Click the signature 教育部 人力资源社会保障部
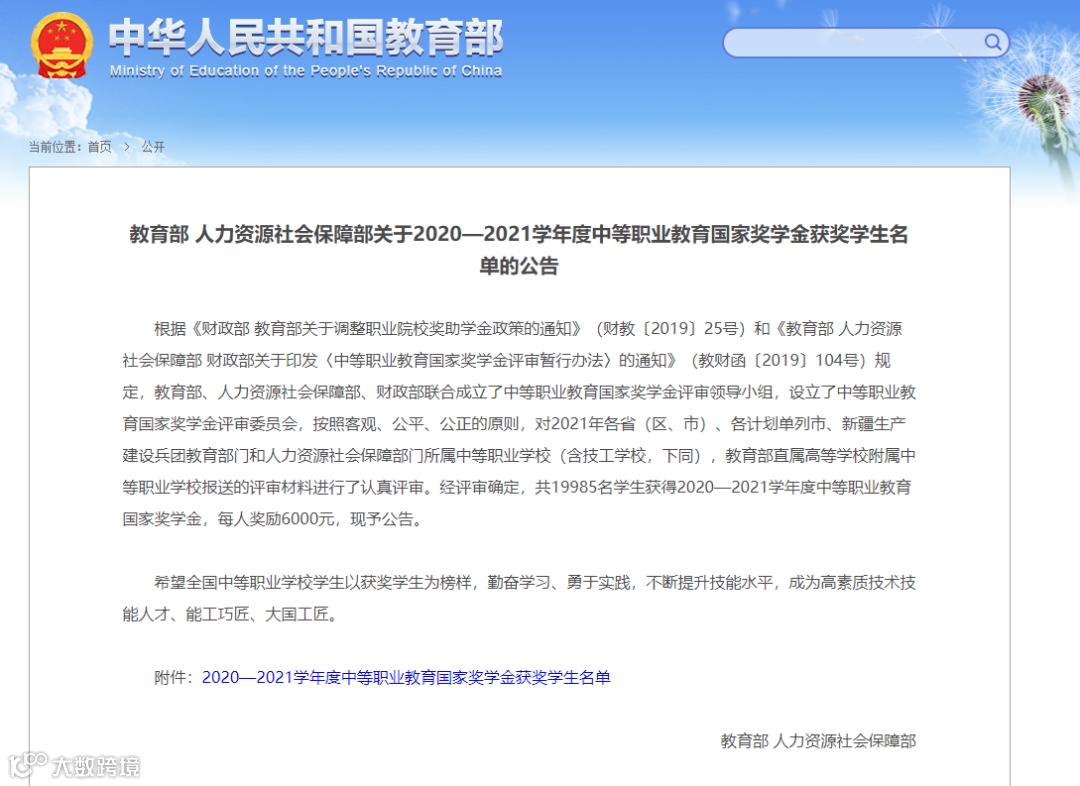Viewport: 1080px width, 786px height. tap(818, 741)
